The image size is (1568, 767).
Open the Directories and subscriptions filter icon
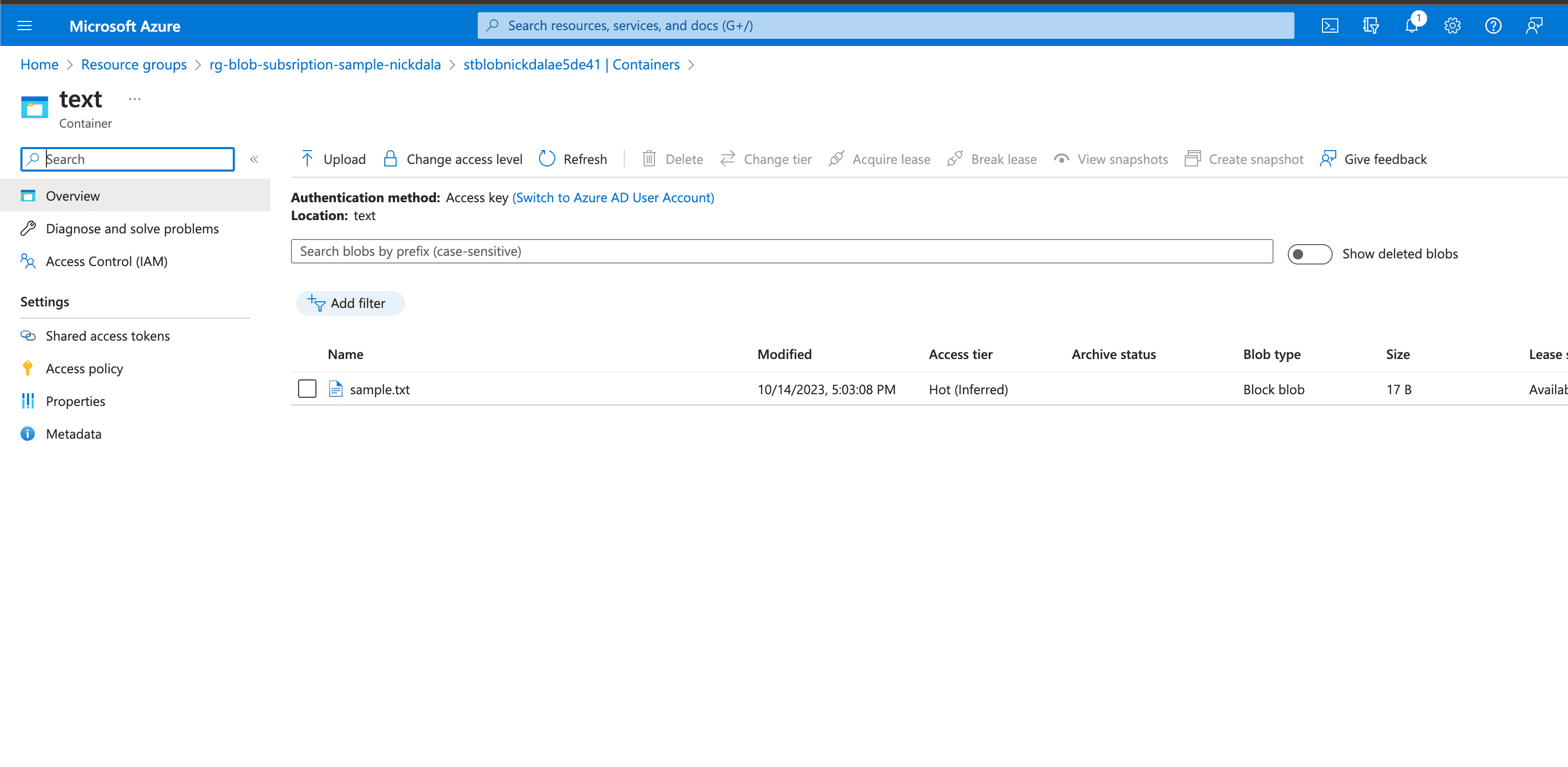pyautogui.click(x=1370, y=26)
